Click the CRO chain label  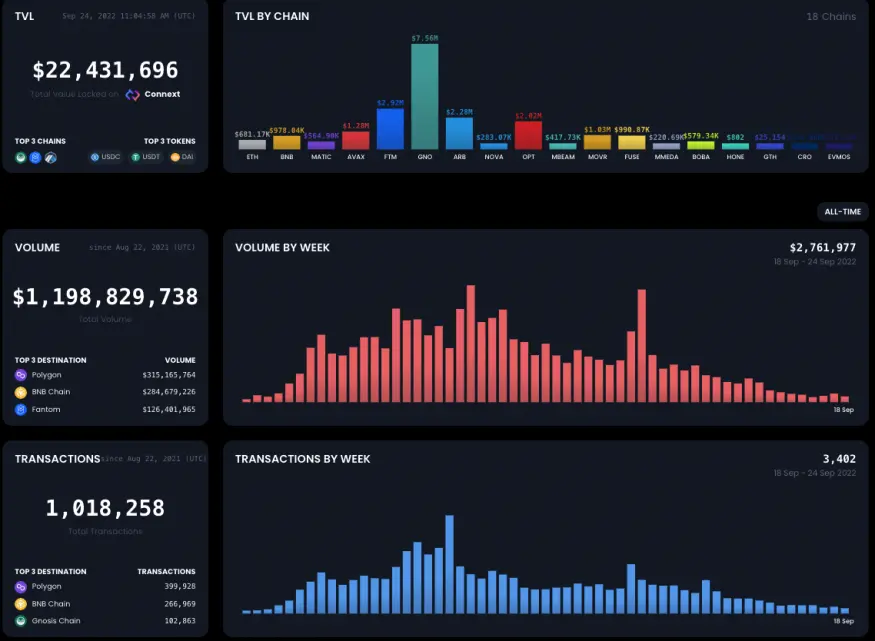tap(804, 157)
